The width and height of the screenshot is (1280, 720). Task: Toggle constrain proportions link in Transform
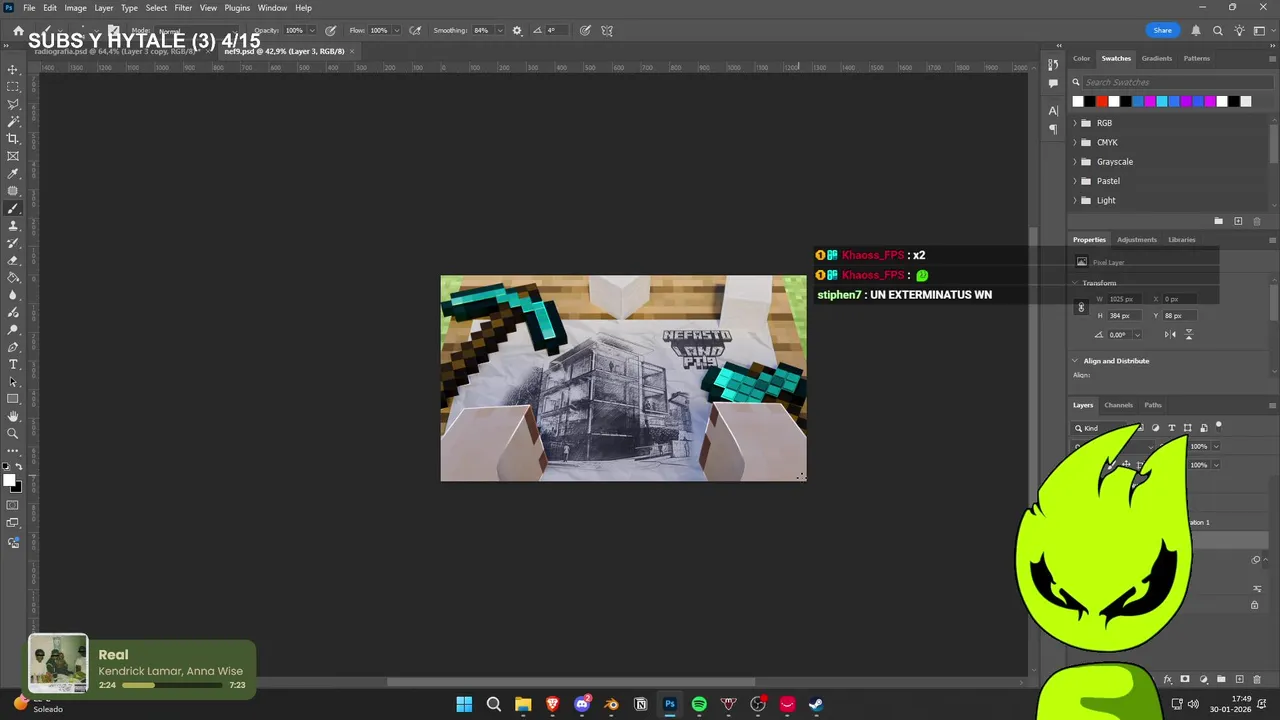(1081, 307)
